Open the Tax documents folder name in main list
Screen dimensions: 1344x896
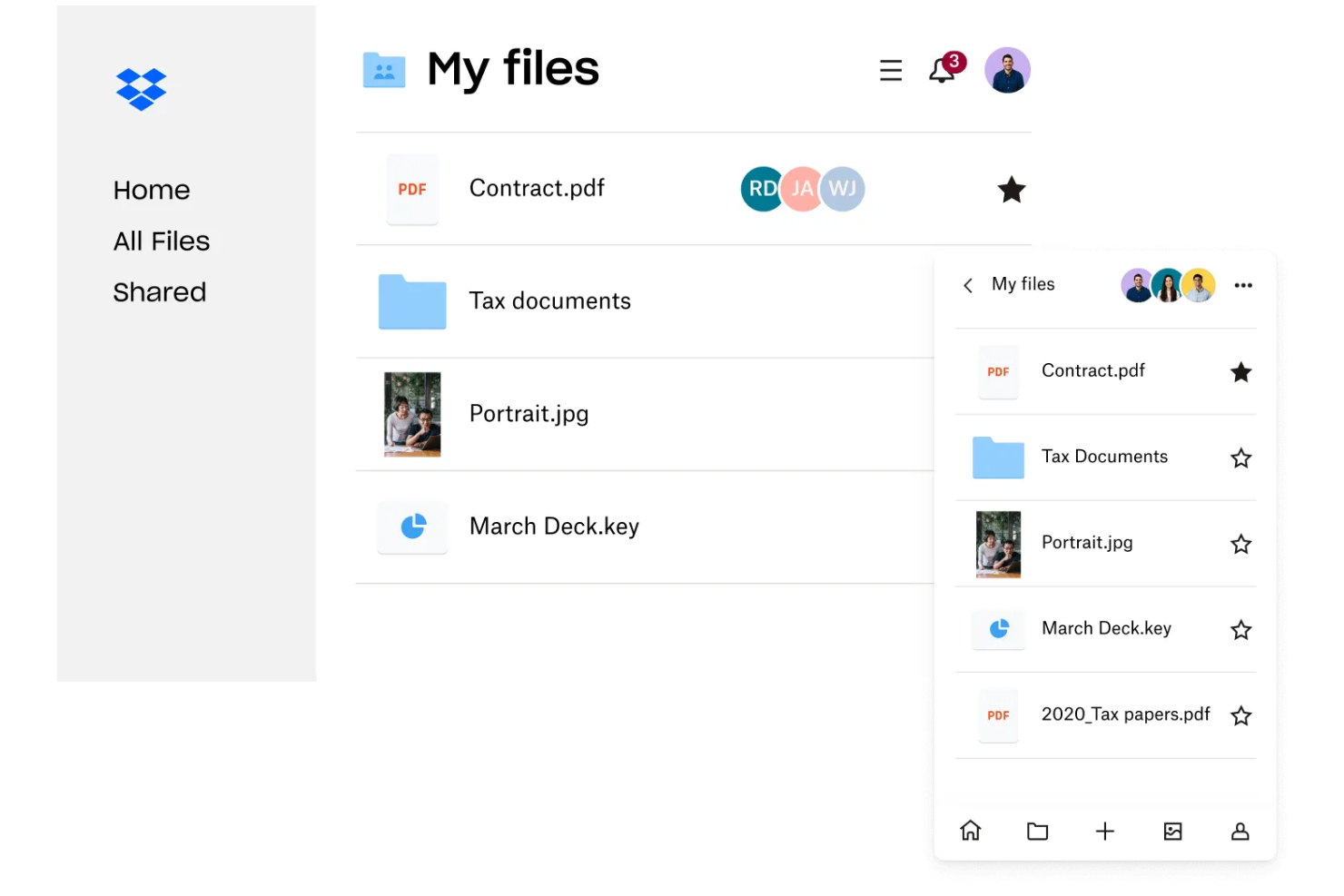549,300
